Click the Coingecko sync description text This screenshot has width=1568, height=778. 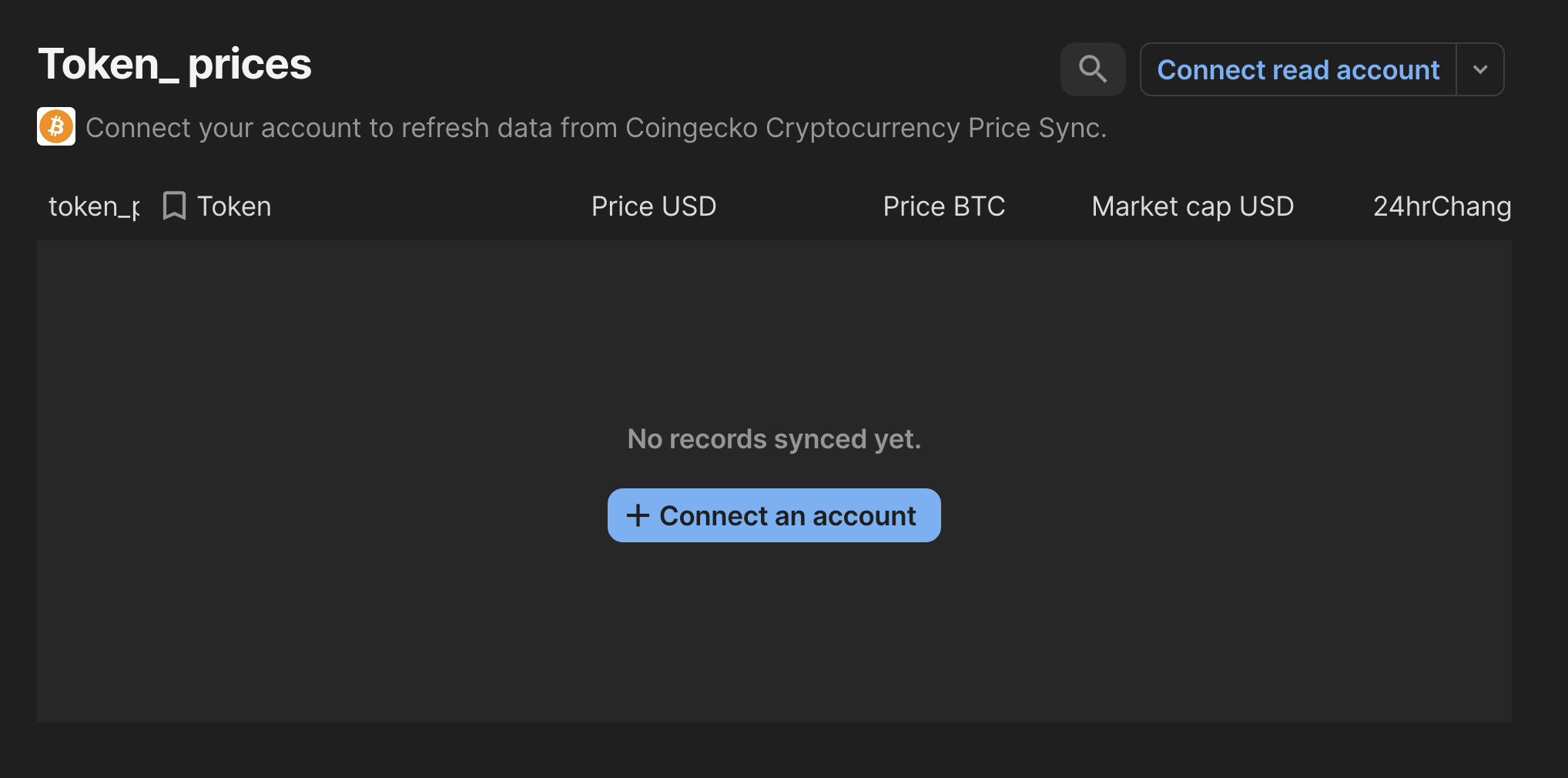(x=596, y=128)
